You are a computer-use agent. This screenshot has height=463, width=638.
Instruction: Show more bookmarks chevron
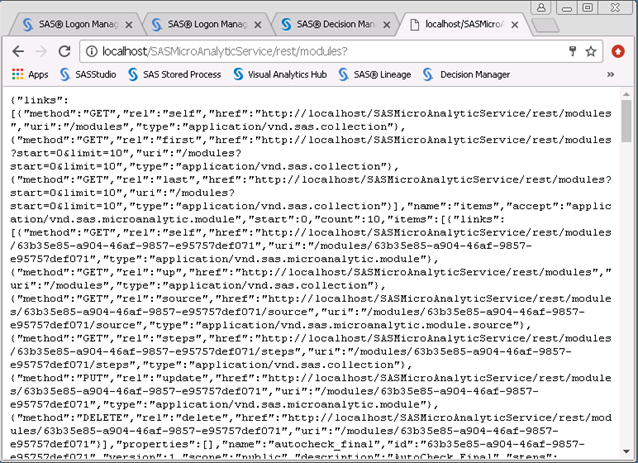click(610, 74)
